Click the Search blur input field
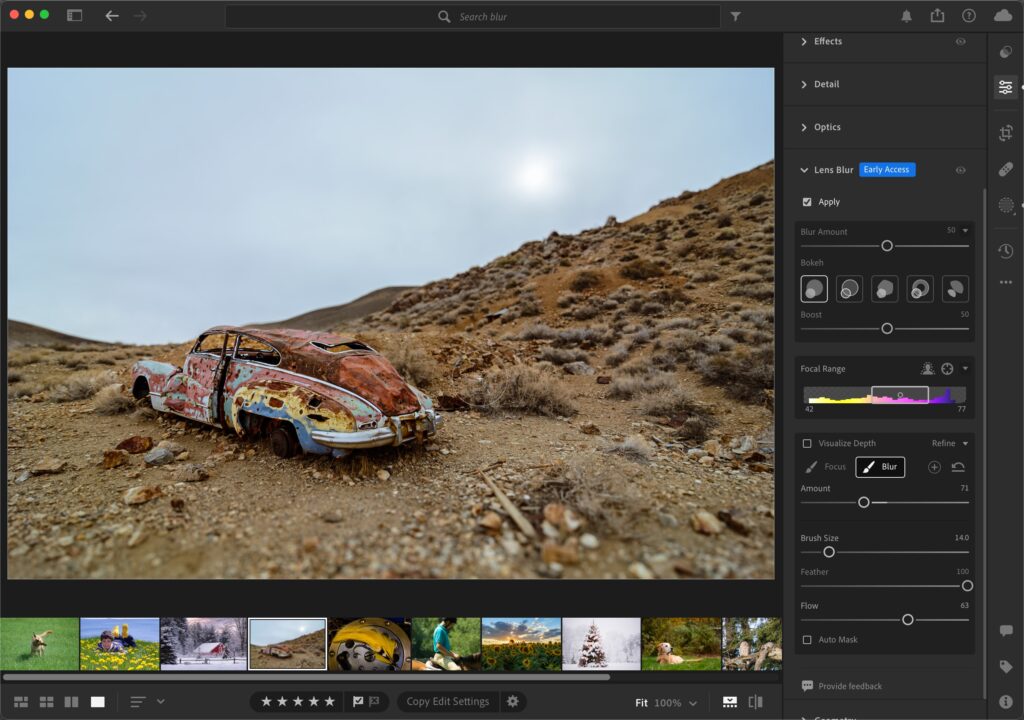 click(x=473, y=16)
